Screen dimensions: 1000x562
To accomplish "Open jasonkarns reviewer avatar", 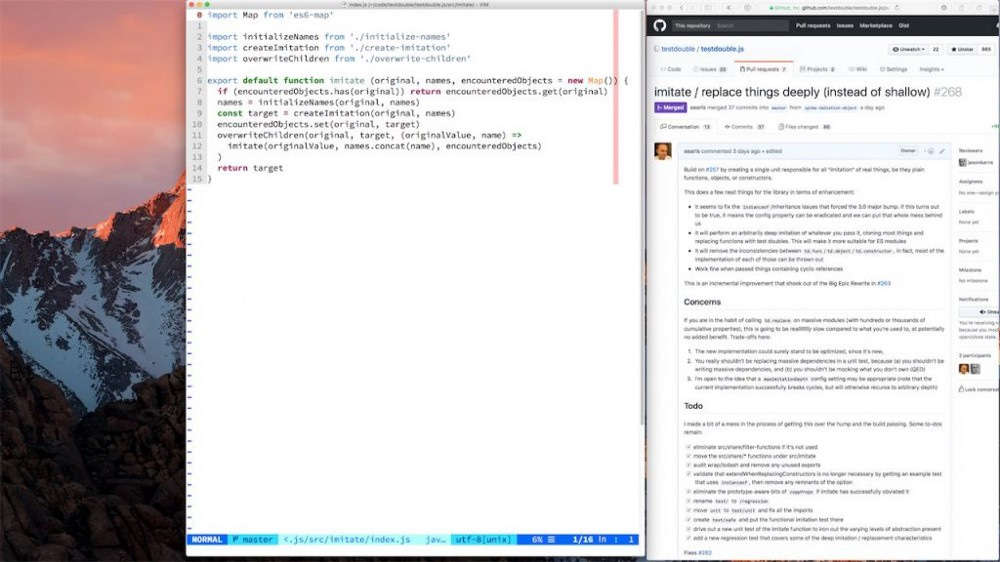I will pyautogui.click(x=963, y=163).
